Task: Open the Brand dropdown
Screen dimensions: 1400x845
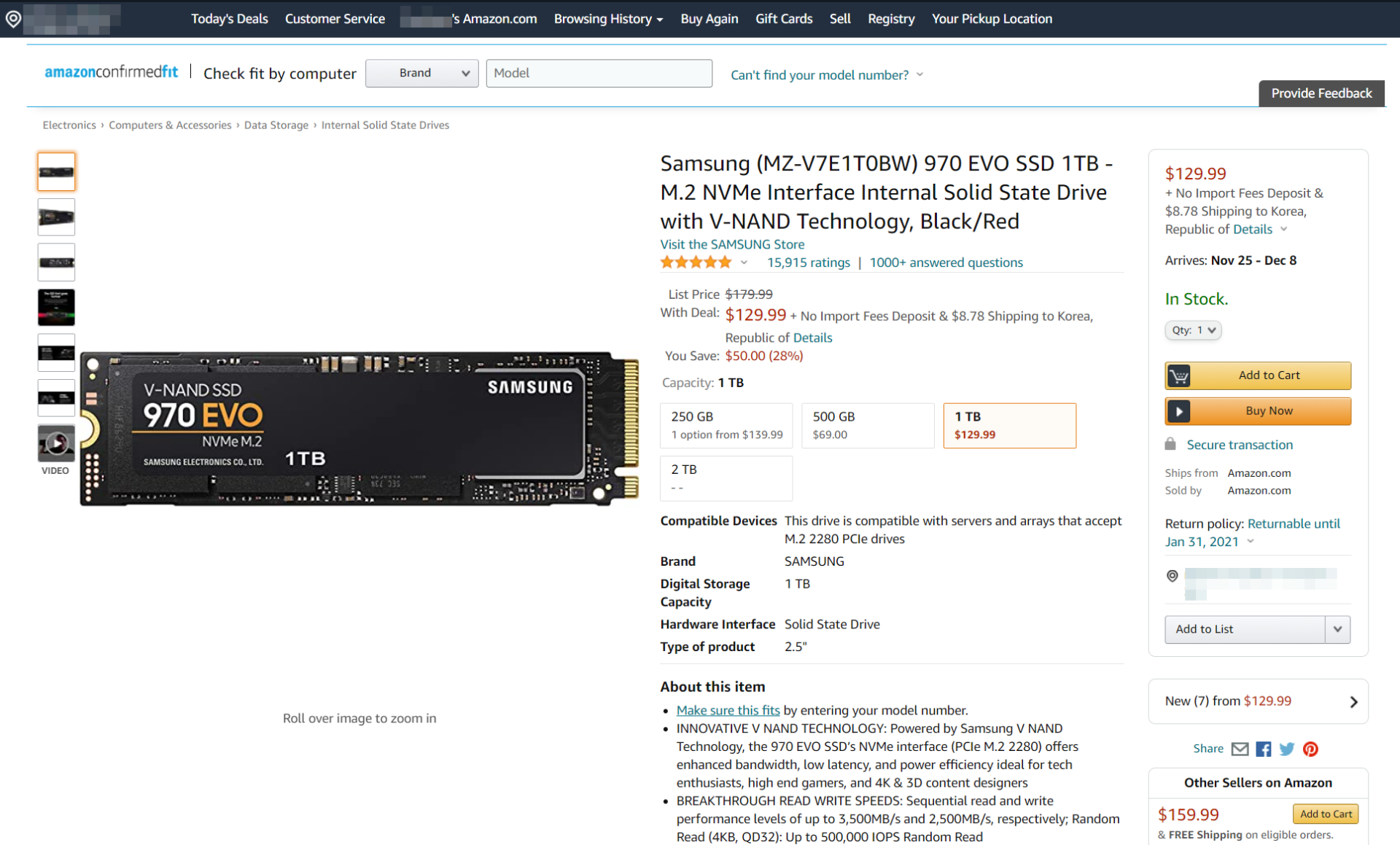Action: point(421,73)
